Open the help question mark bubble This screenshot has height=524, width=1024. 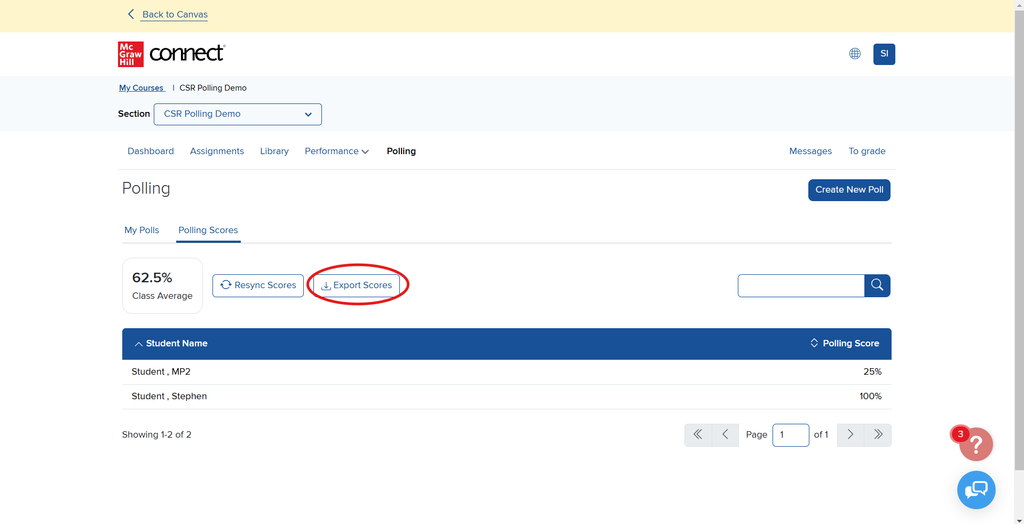pos(976,444)
